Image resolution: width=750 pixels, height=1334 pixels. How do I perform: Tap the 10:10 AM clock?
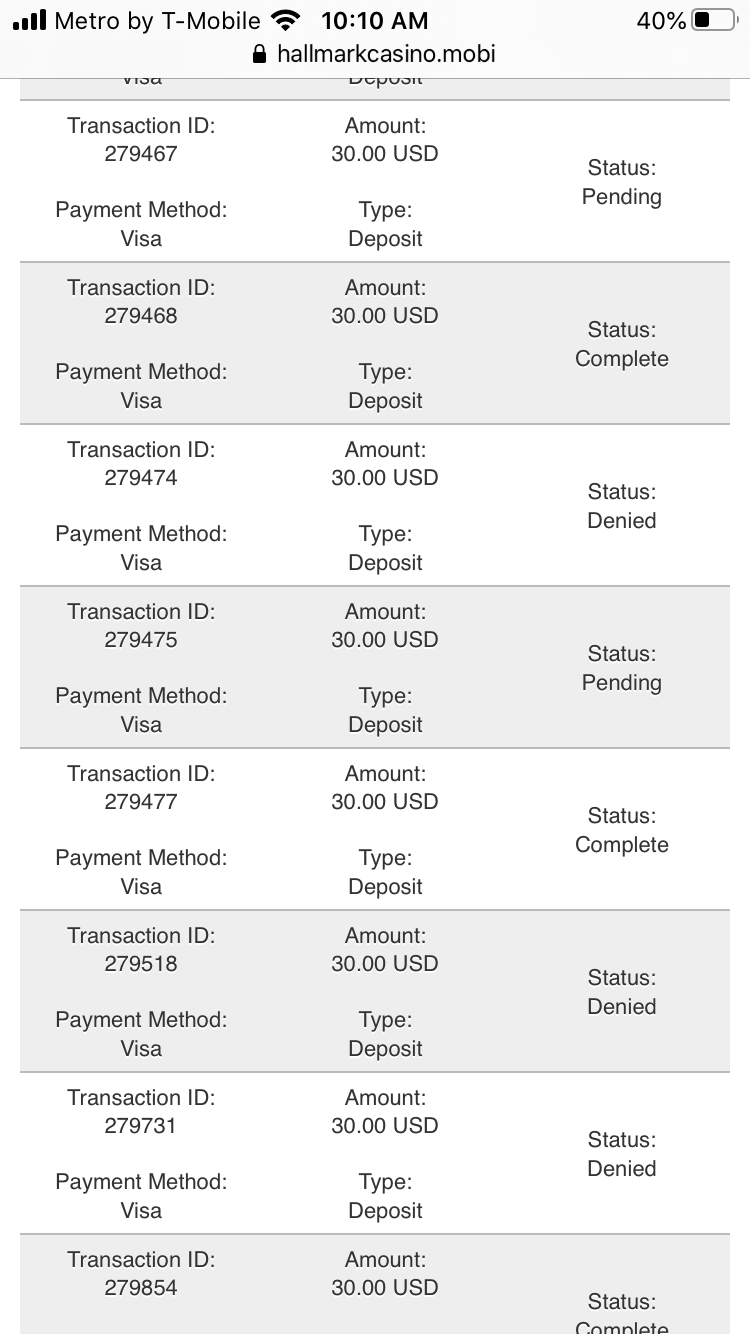[x=375, y=20]
